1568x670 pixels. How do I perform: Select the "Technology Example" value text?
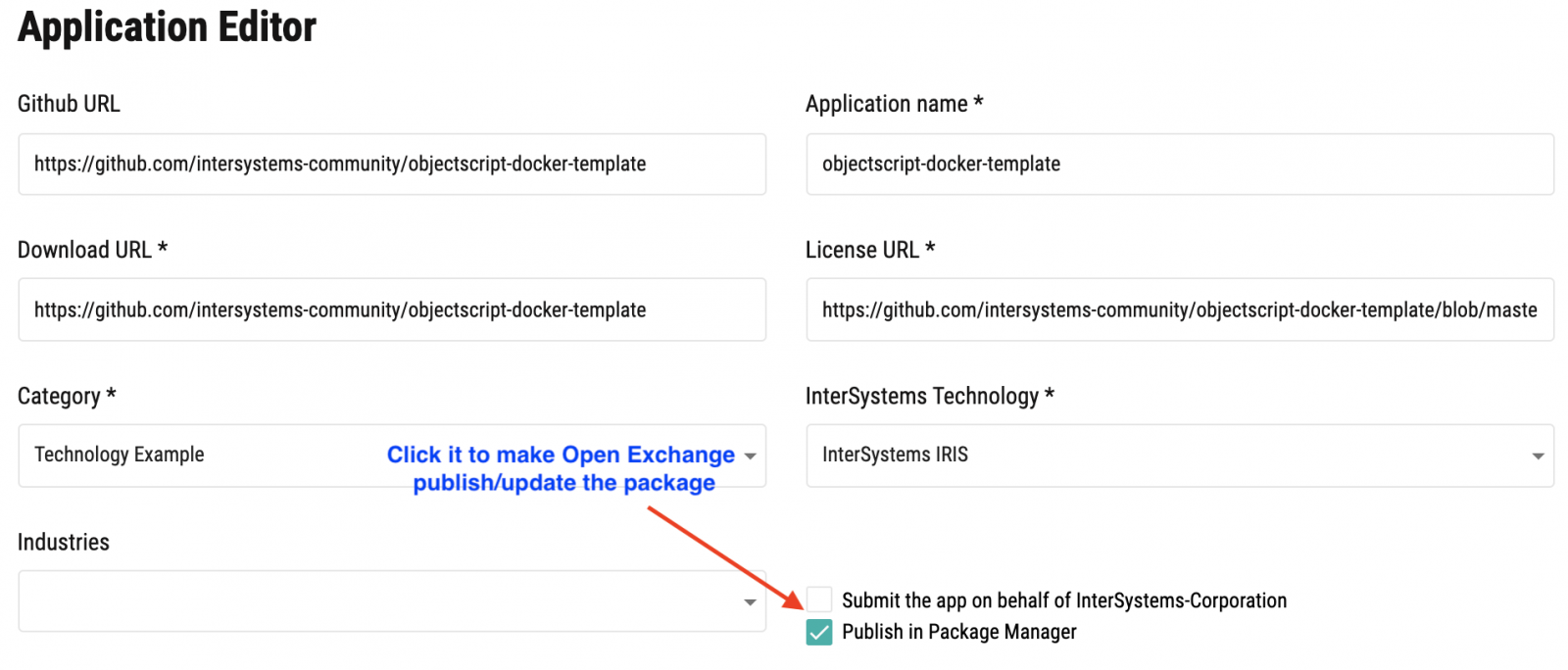tap(120, 455)
